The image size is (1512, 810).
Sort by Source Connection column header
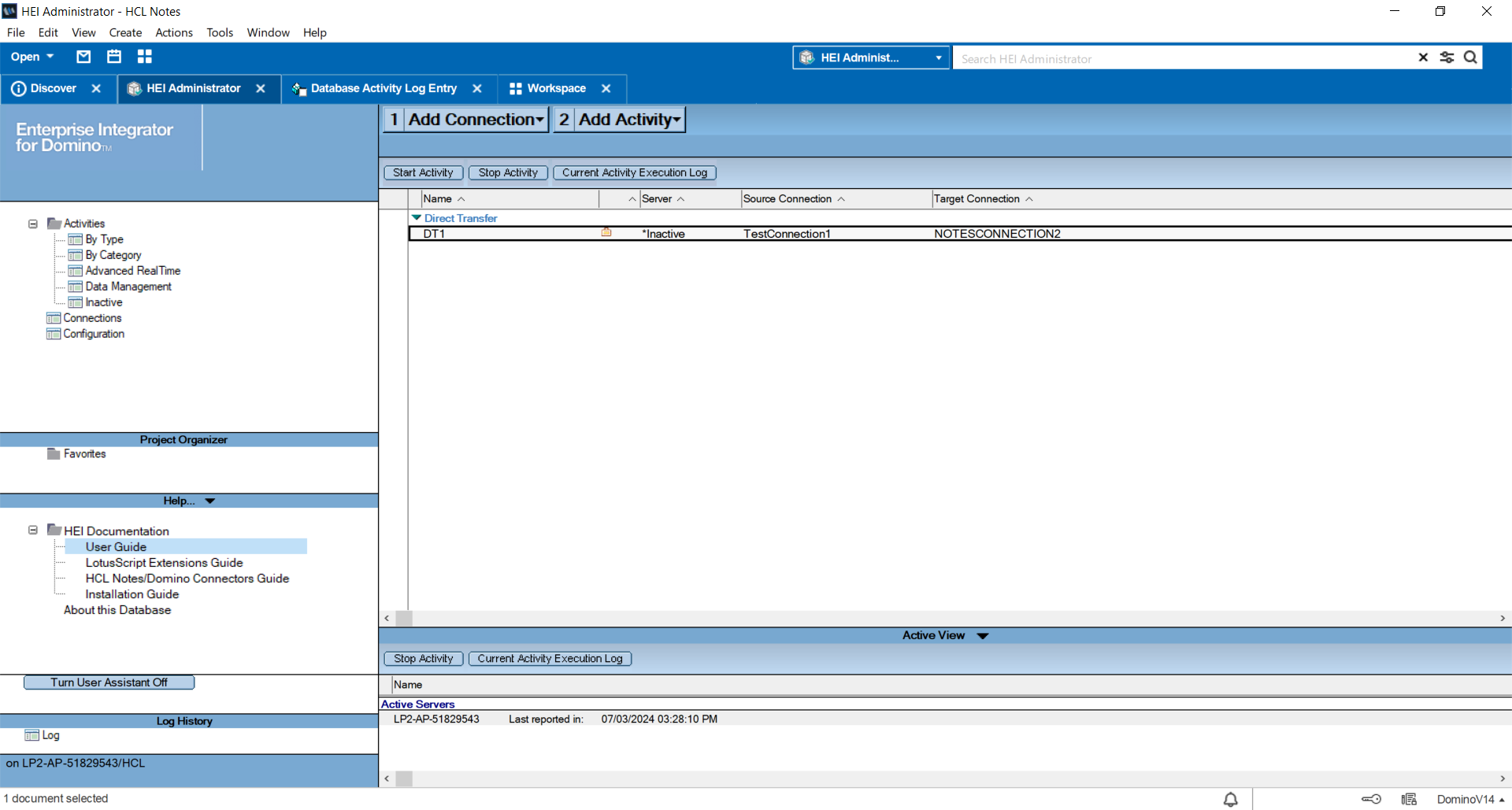[x=836, y=198]
